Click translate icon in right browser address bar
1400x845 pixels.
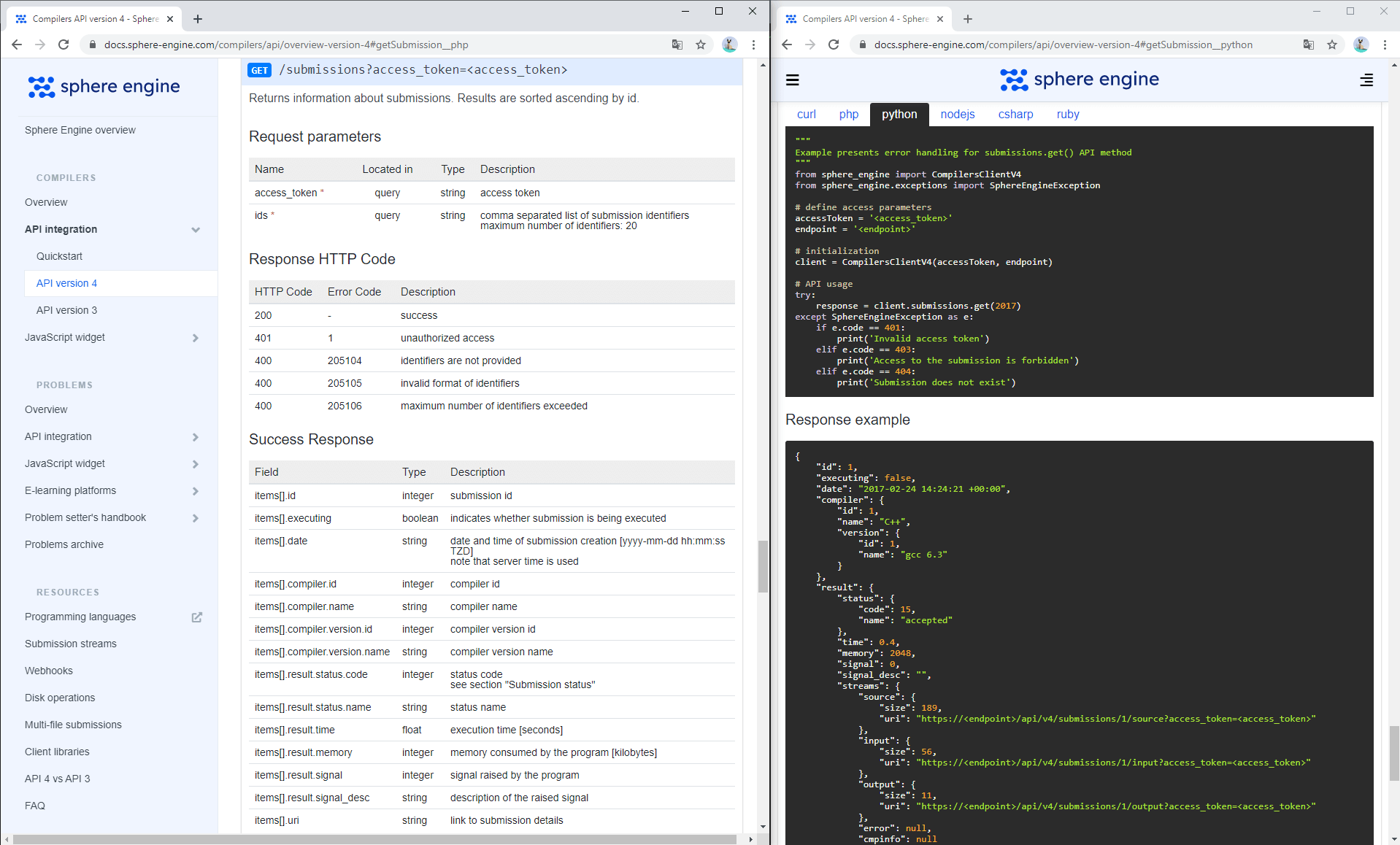click(x=1309, y=45)
